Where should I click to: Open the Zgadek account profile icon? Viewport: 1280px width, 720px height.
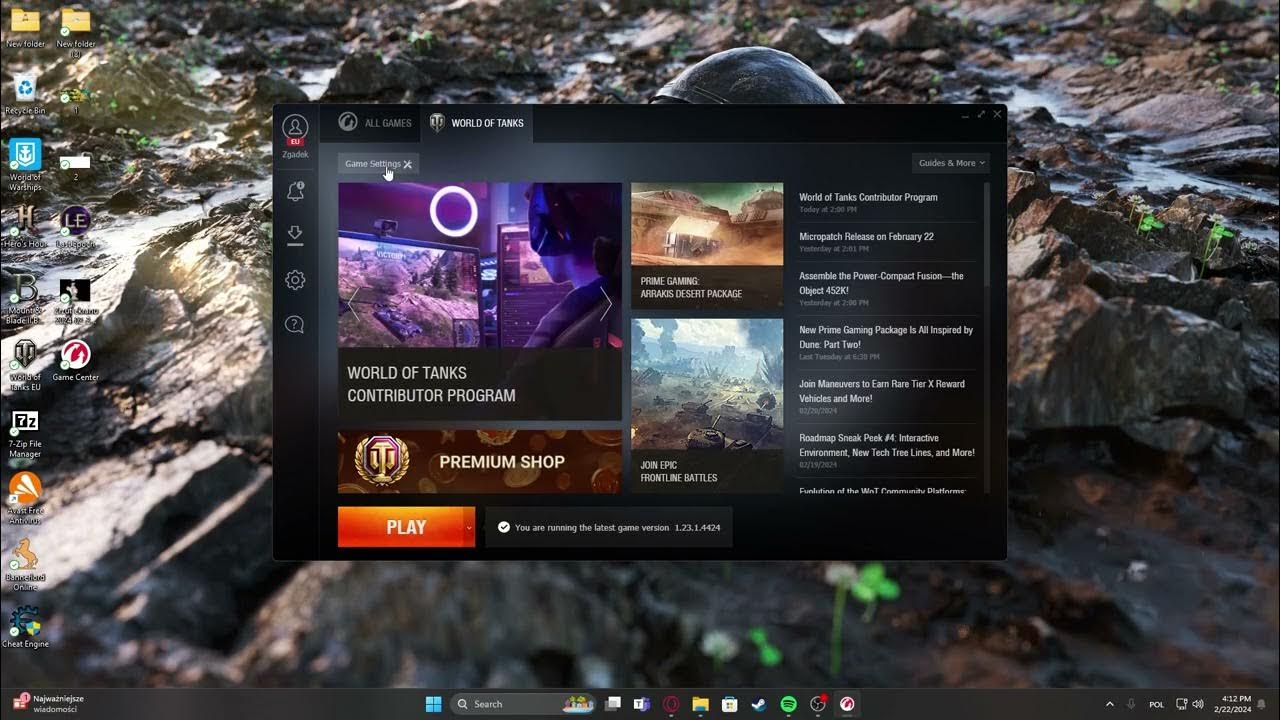click(295, 128)
